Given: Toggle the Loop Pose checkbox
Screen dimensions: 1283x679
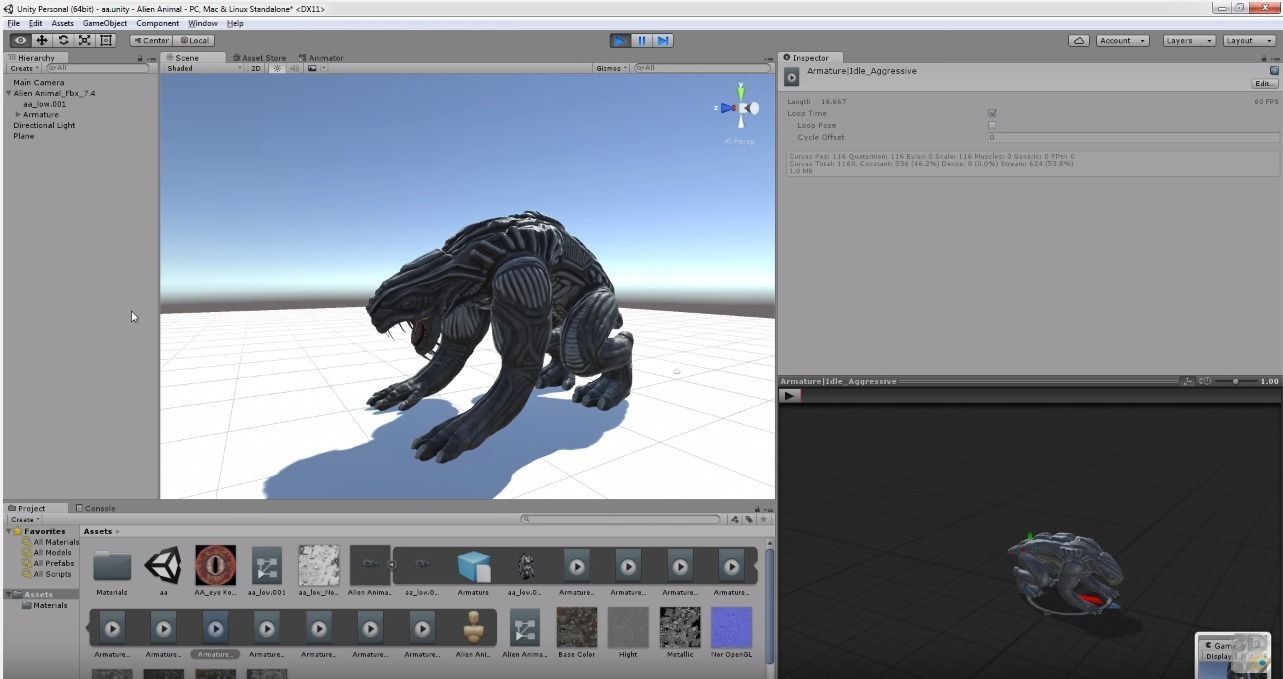Looking at the screenshot, I should tap(992, 125).
